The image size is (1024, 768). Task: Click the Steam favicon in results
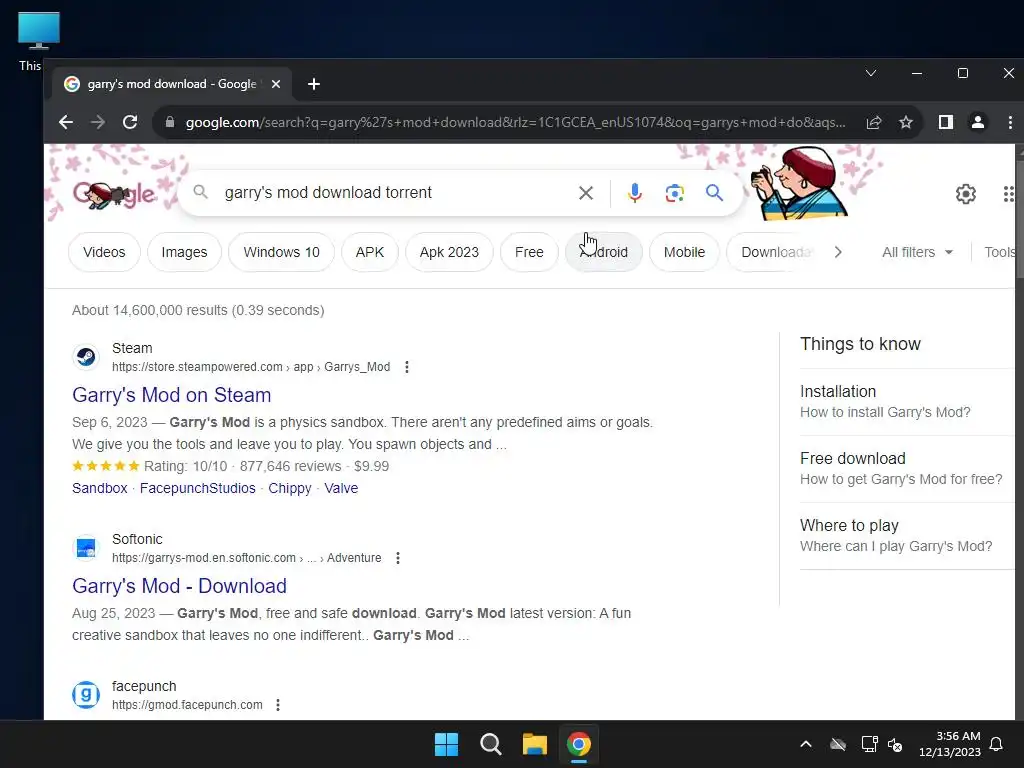(x=86, y=357)
